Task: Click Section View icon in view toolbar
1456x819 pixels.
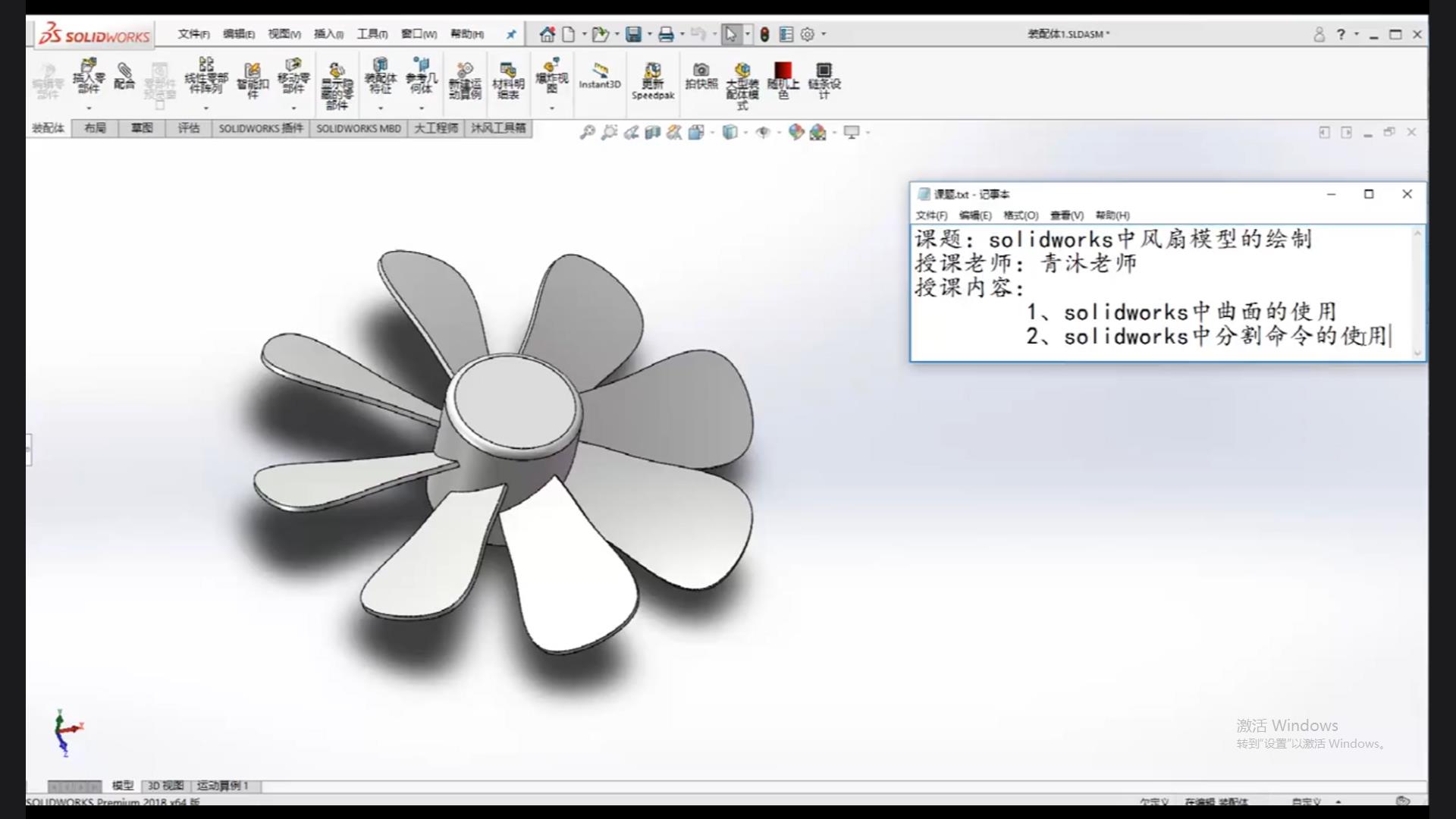Action: pos(653,133)
